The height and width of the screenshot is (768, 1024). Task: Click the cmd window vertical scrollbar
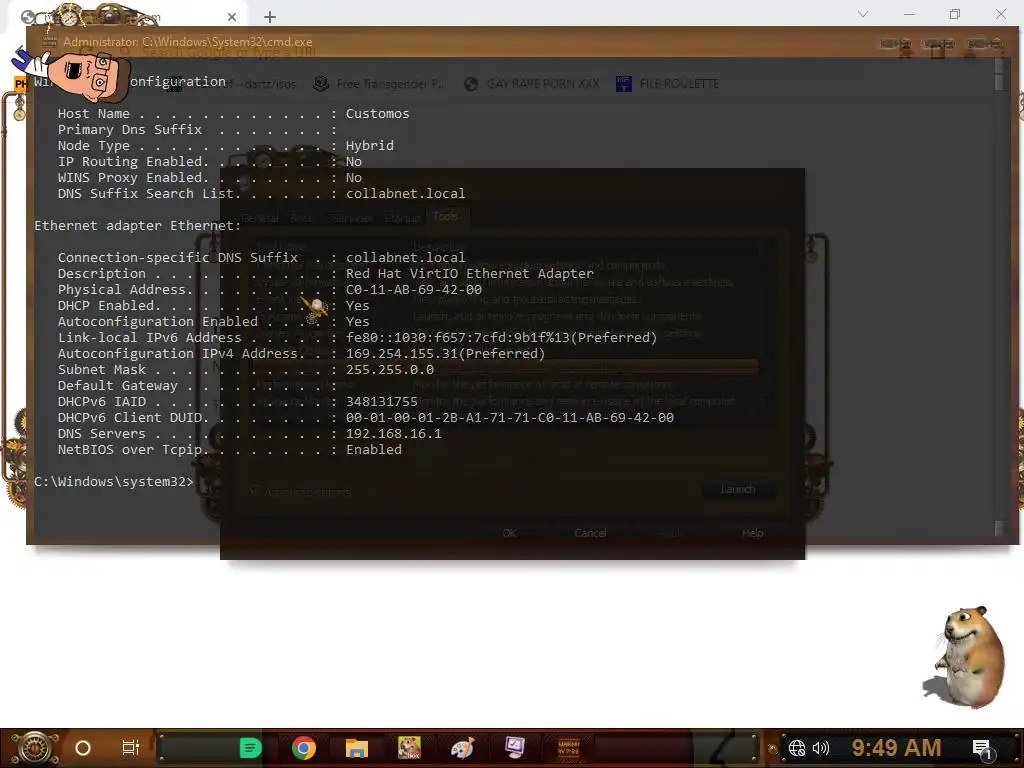coord(998,297)
